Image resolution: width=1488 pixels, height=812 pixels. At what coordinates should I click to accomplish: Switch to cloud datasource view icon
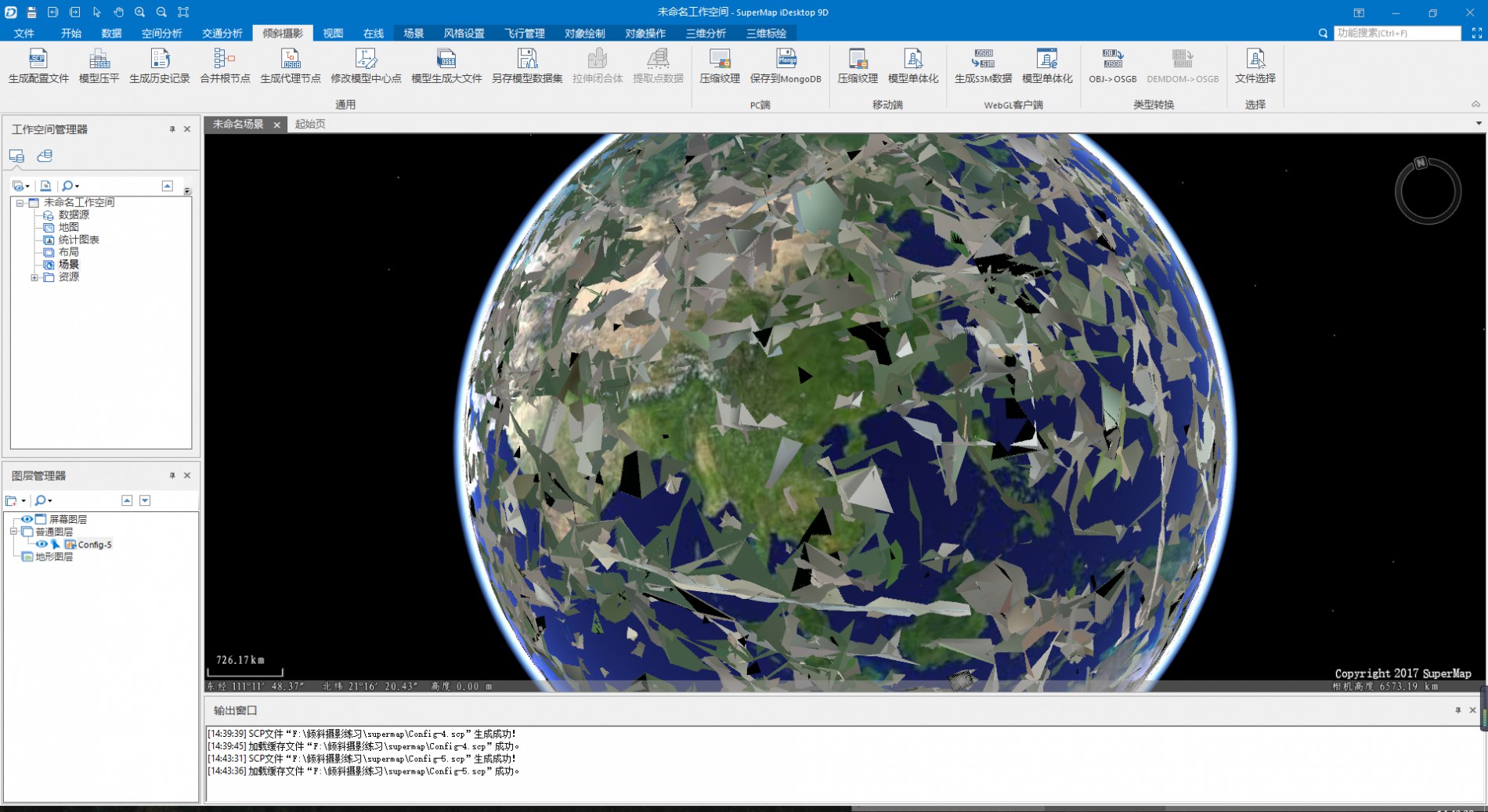click(45, 156)
